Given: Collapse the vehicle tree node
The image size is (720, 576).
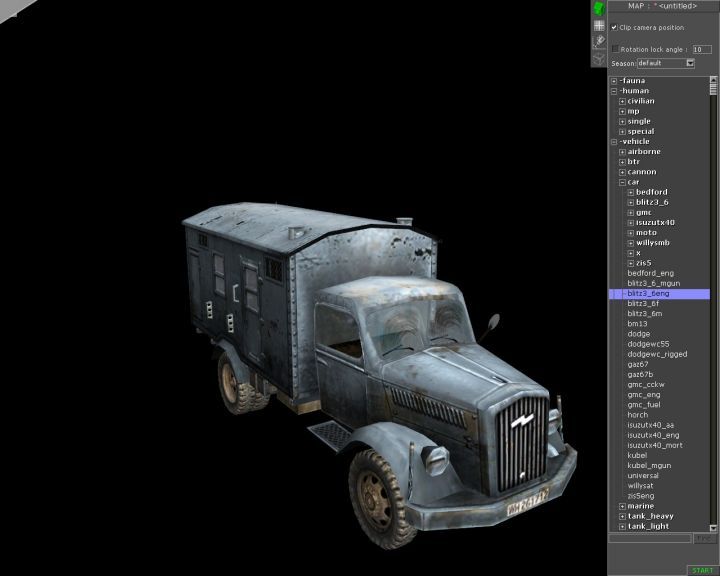Looking at the screenshot, I should [x=614, y=142].
